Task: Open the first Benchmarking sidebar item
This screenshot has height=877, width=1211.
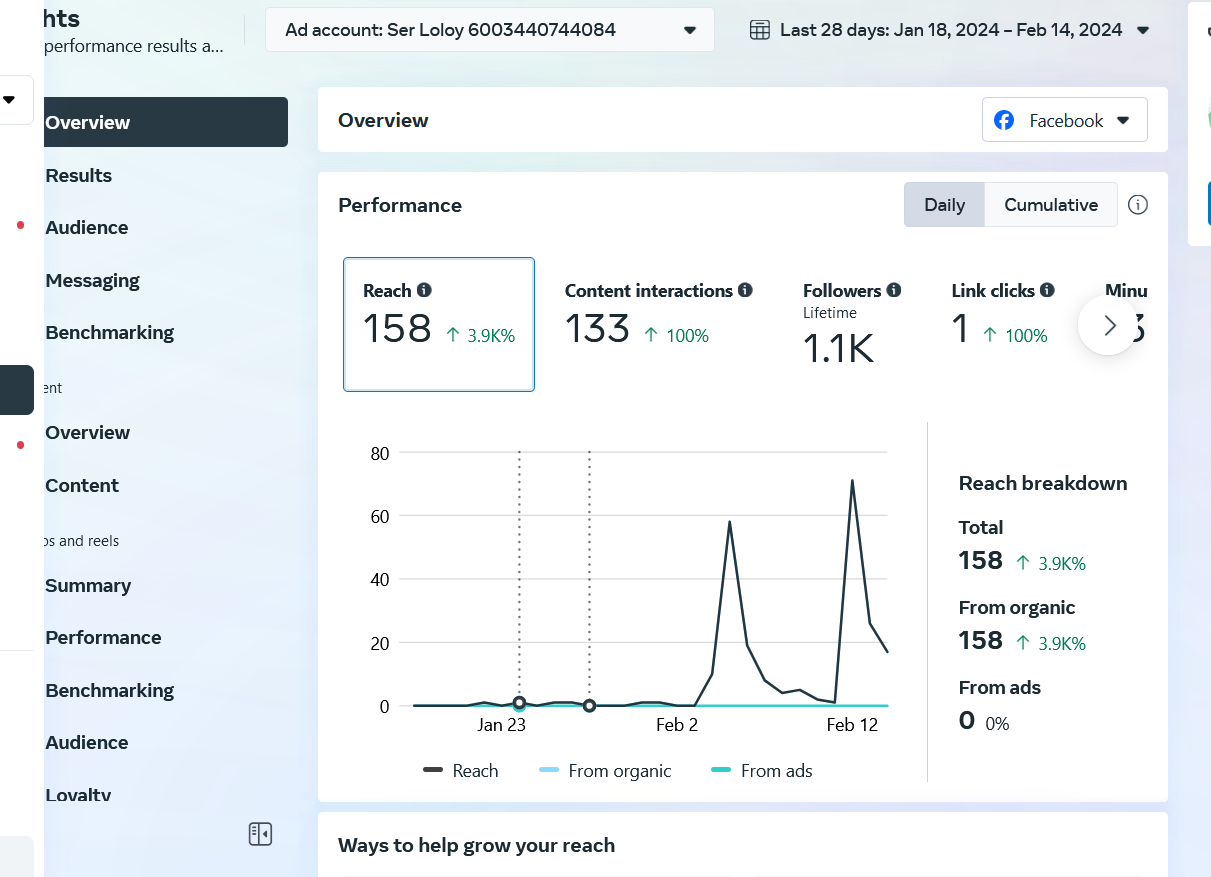Action: tap(109, 332)
